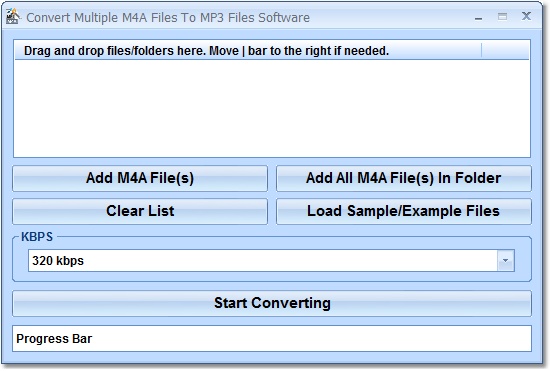Screen dimensions: 550x371
Task: Click inside the empty file list area
Action: click(272, 108)
